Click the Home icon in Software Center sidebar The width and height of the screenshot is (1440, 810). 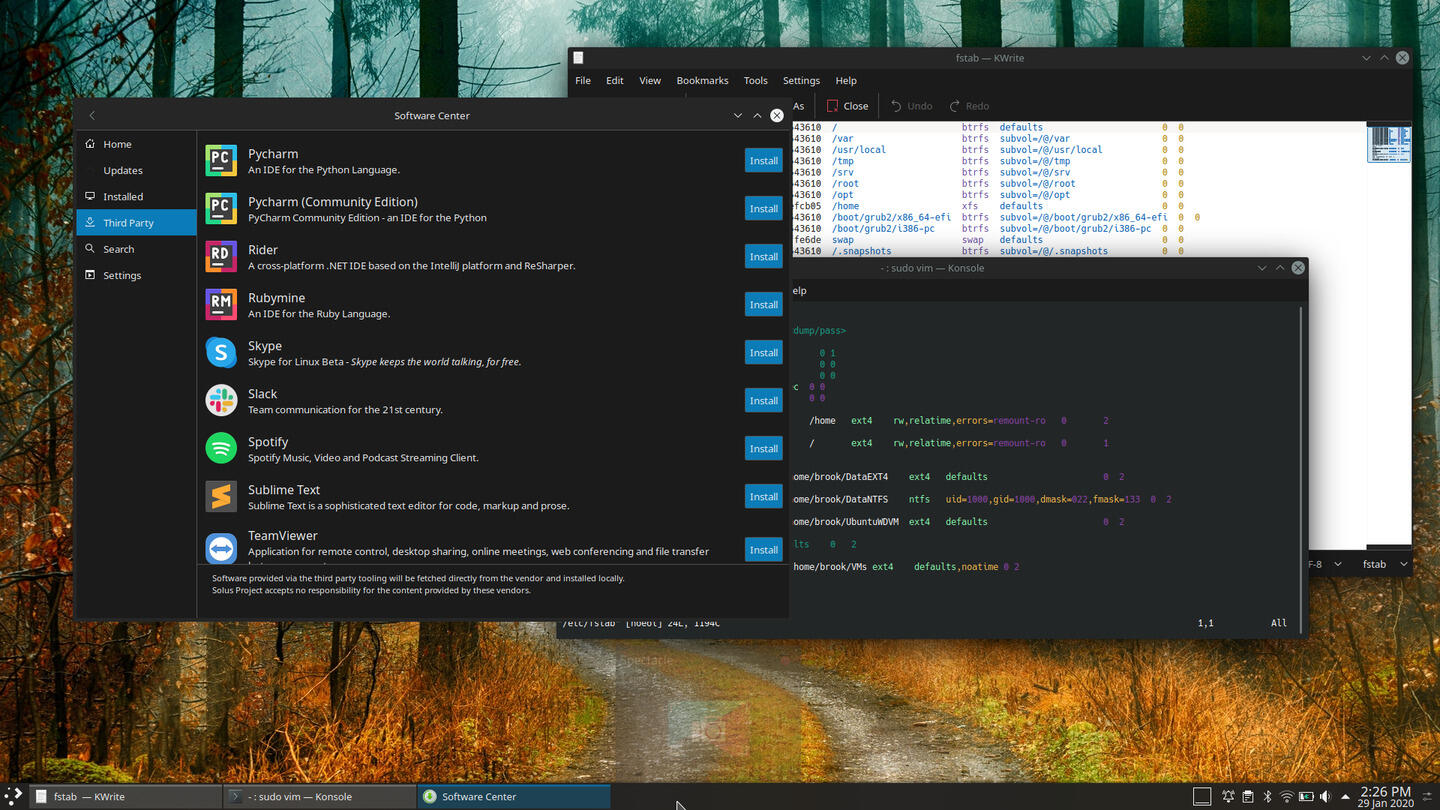point(91,144)
